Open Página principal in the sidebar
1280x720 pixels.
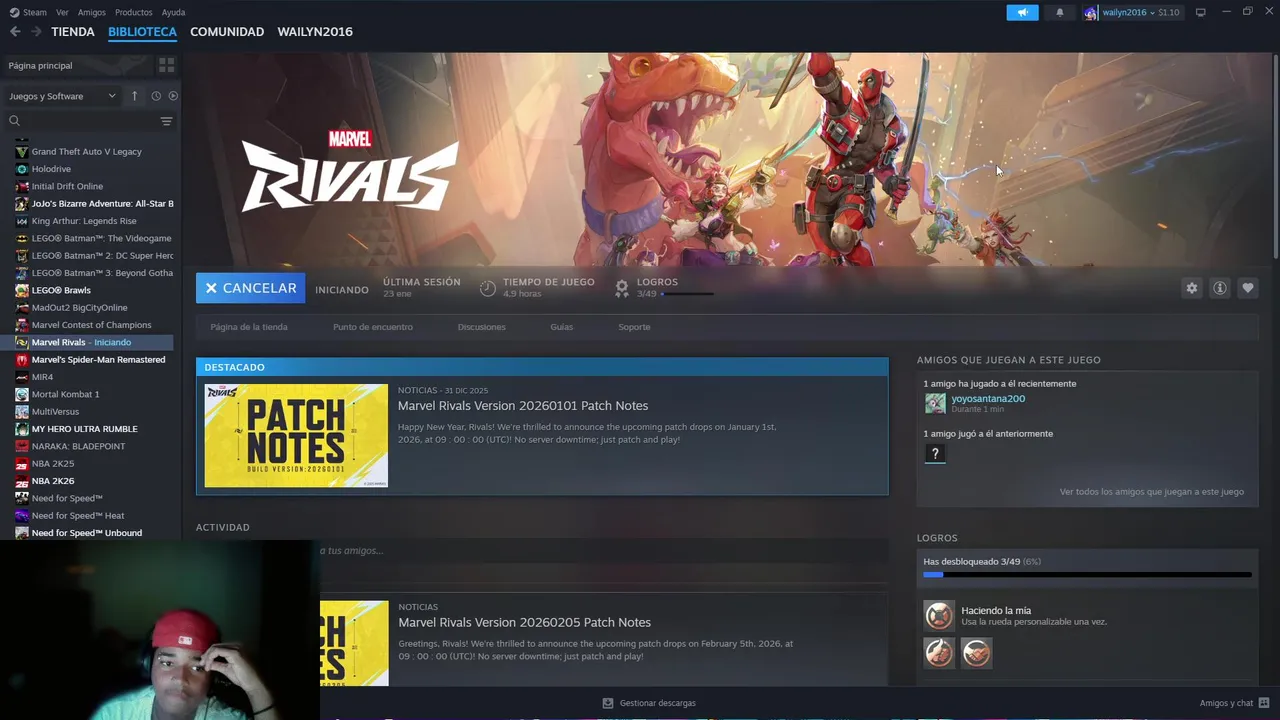(40, 65)
